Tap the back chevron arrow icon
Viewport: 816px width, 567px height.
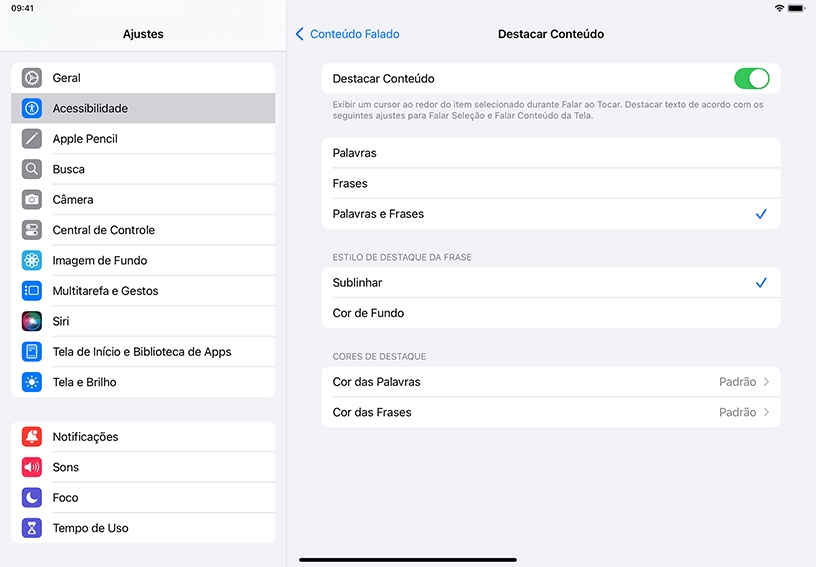pos(299,34)
